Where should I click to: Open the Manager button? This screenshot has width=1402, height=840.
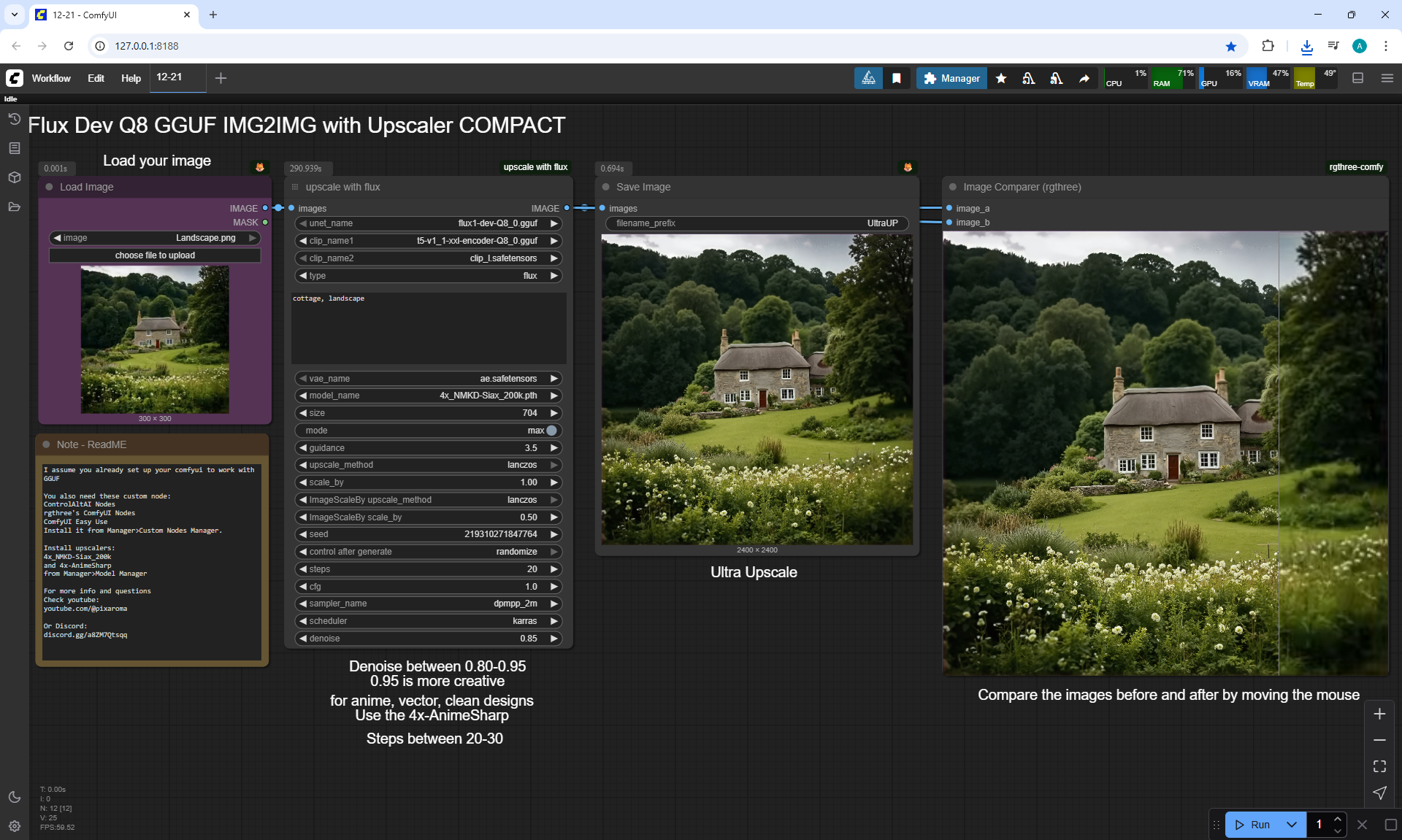click(951, 78)
